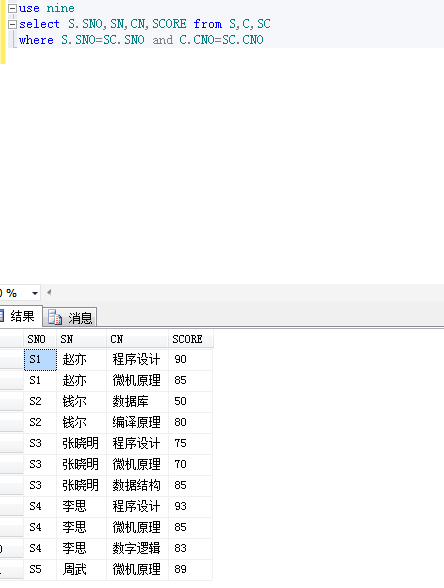Image resolution: width=444 pixels, height=588 pixels.
Task: Click the 'nine' database name in the editor
Action: point(60,8)
